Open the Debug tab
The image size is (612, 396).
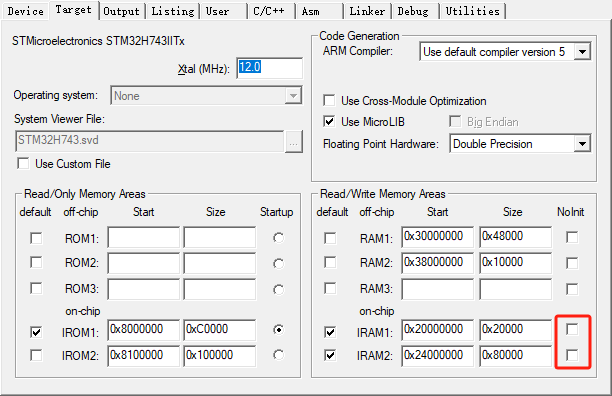(x=415, y=11)
